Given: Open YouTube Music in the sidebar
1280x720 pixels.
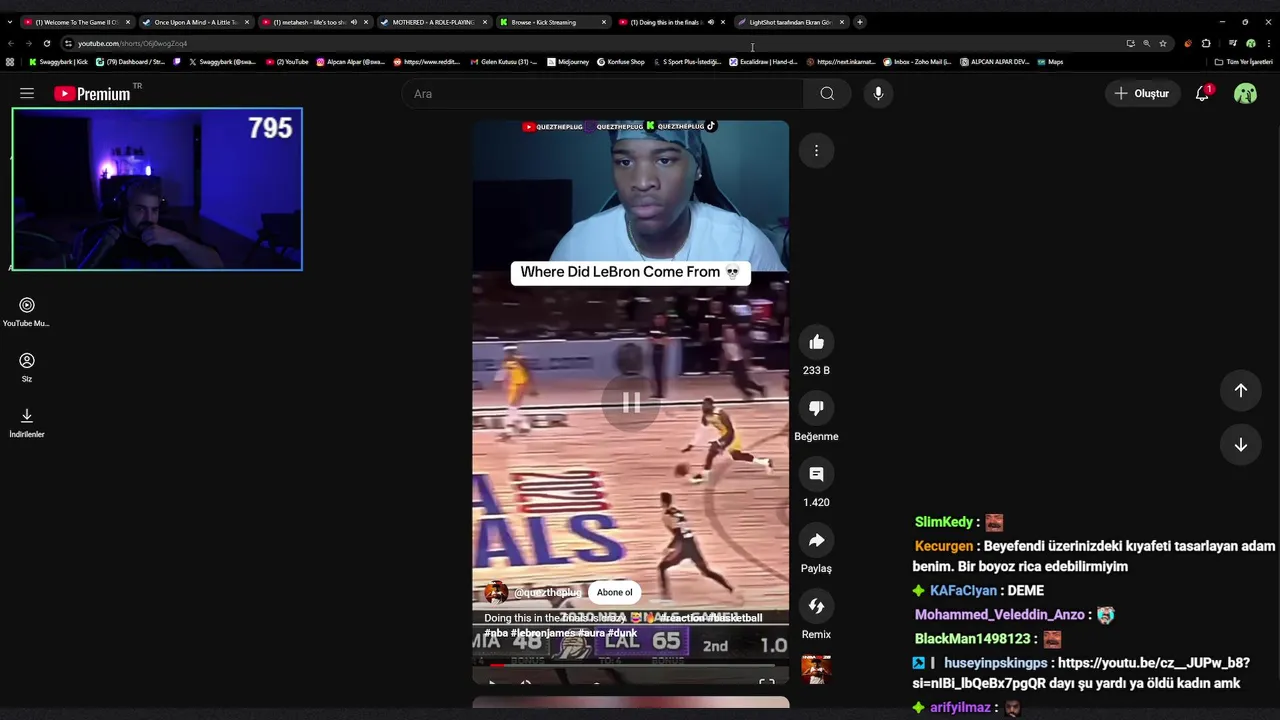Looking at the screenshot, I should (26, 312).
